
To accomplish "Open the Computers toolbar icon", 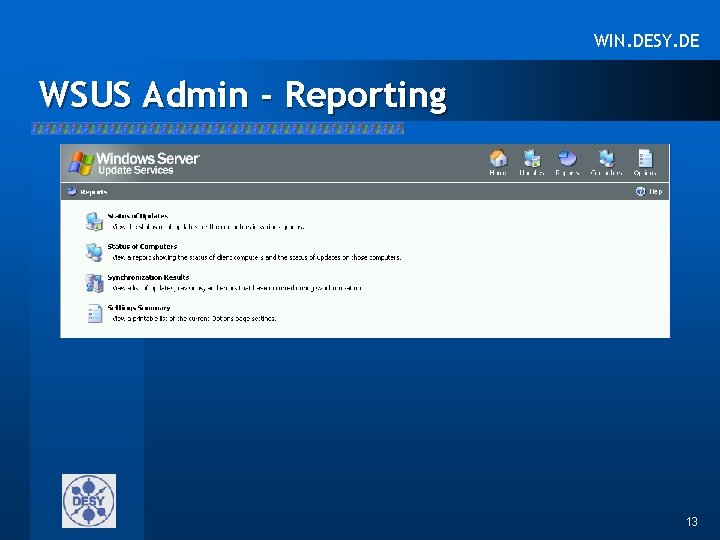I will click(607, 159).
